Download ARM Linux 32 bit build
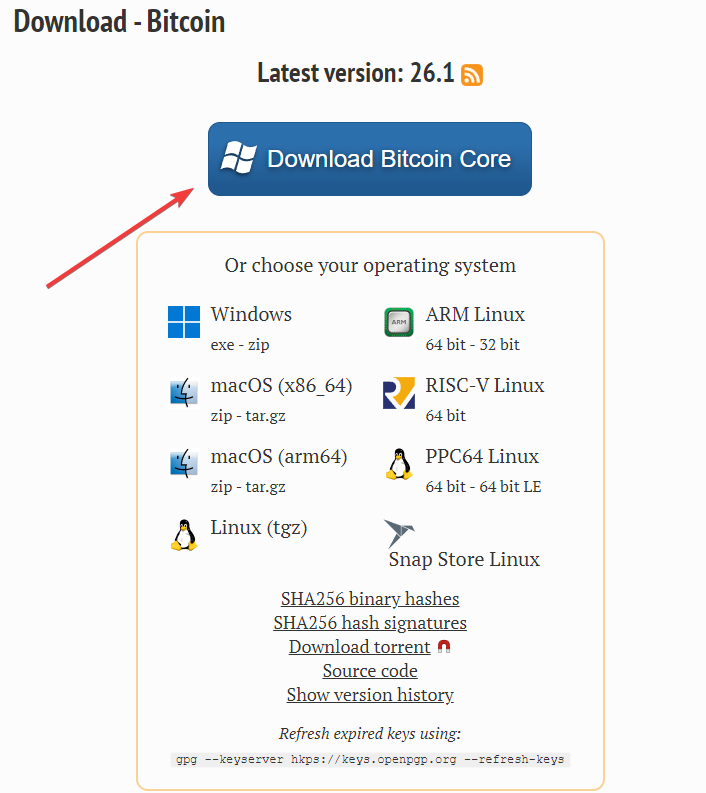This screenshot has width=706, height=793. (x=499, y=345)
